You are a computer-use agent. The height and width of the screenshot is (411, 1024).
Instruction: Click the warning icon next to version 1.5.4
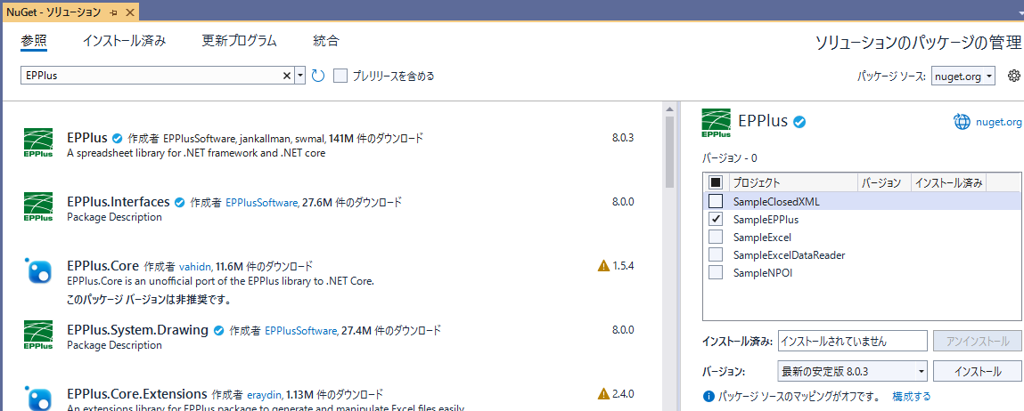603,266
